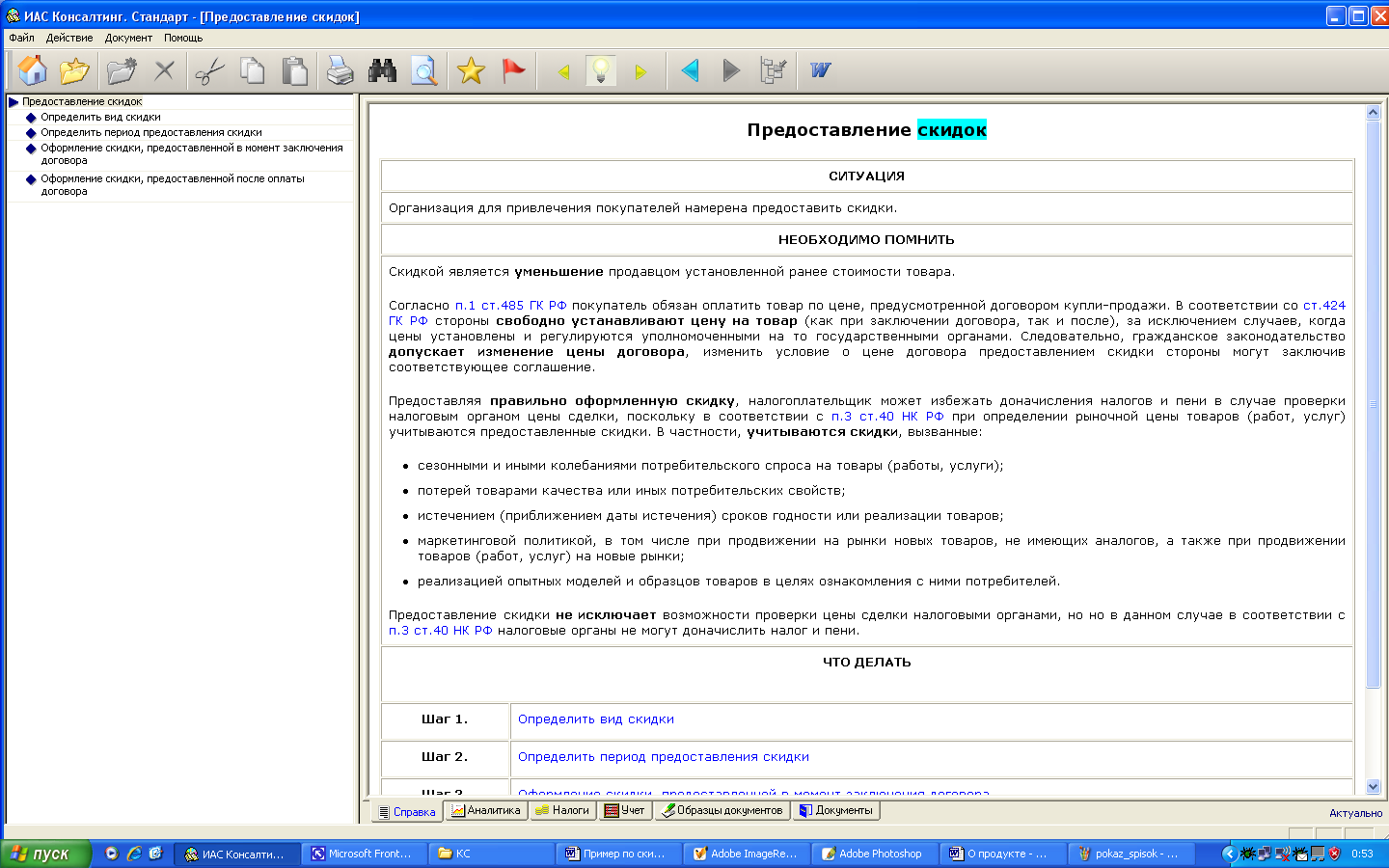Click the gray new-folder toolbar icon
This screenshot has width=1389, height=868.
(122, 70)
